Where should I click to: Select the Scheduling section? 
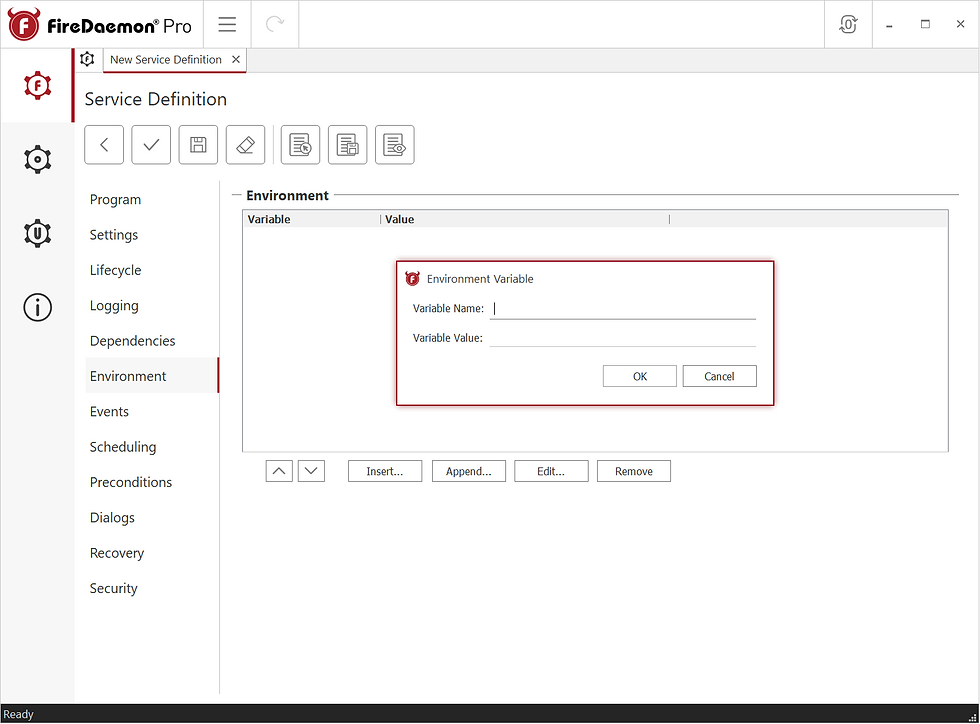tap(123, 446)
